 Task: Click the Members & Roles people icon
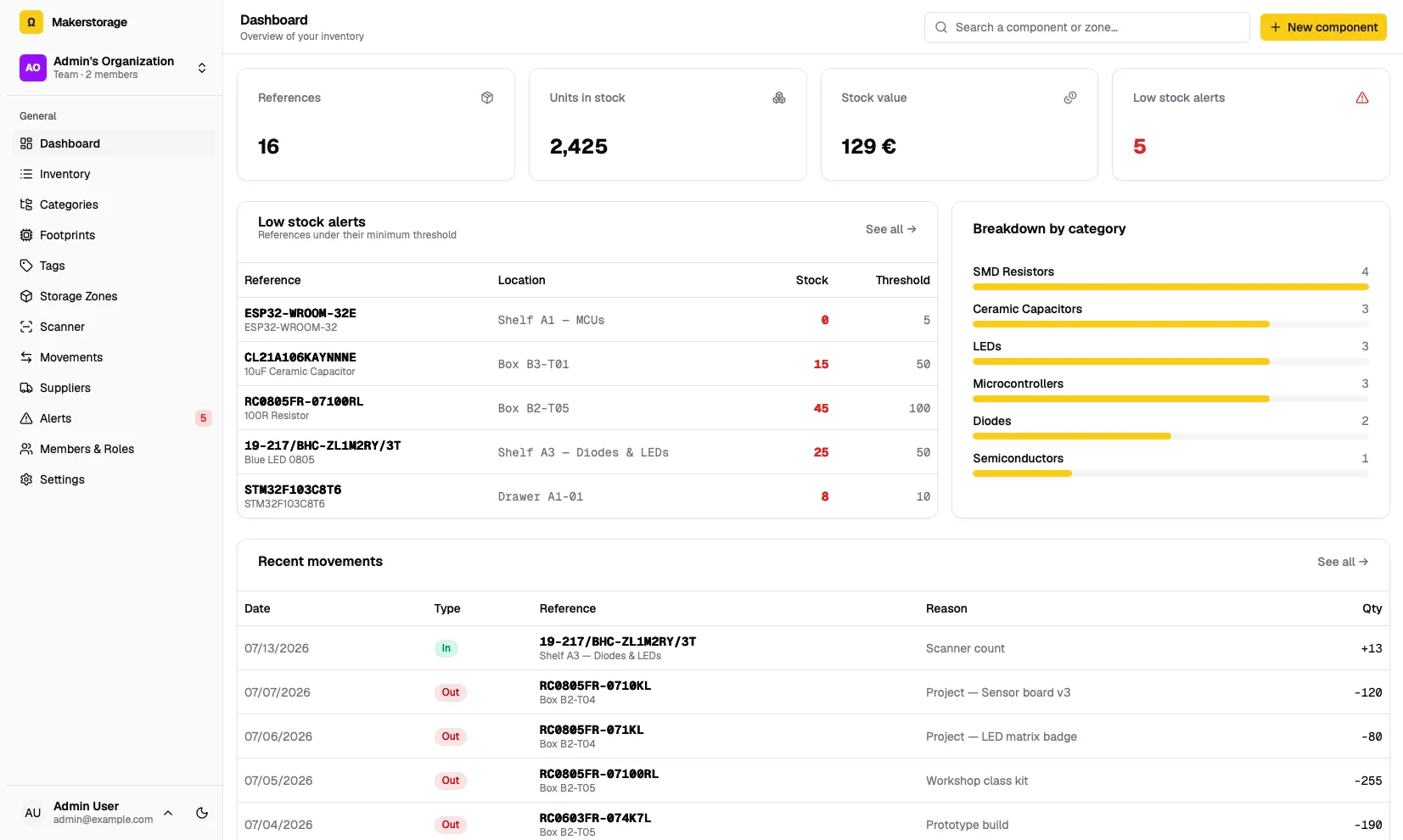tap(26, 449)
